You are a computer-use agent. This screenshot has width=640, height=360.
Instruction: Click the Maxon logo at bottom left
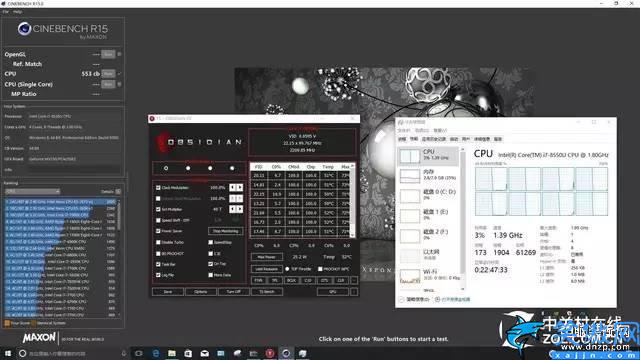click(x=39, y=338)
